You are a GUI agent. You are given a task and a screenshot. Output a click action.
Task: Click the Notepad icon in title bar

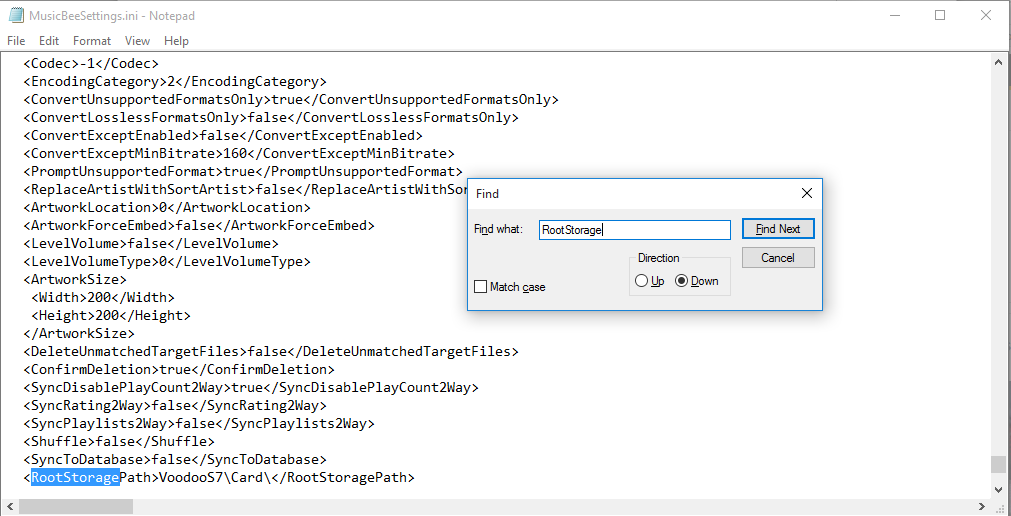pyautogui.click(x=16, y=15)
